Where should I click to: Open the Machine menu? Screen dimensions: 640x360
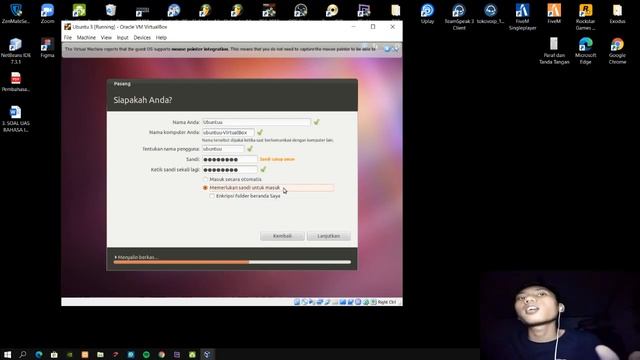click(x=86, y=38)
